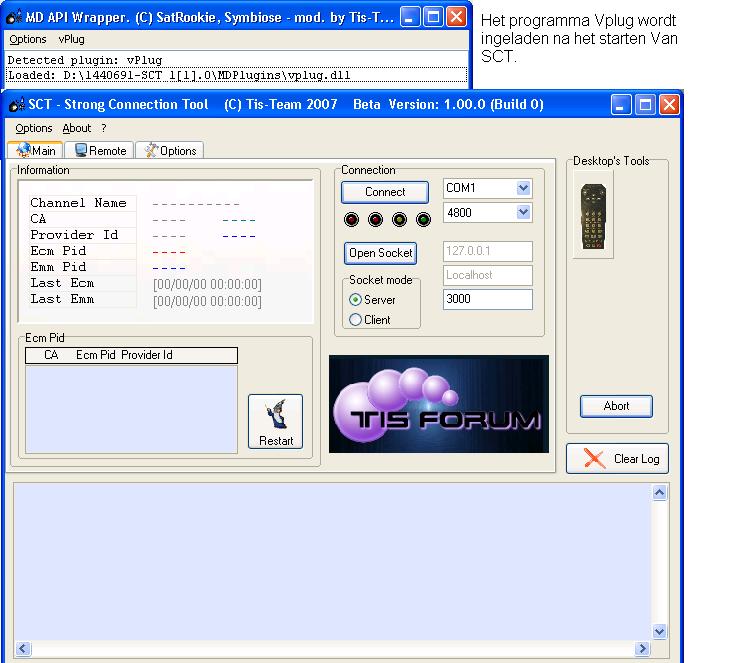Switch to the Remote tab

tap(100, 151)
